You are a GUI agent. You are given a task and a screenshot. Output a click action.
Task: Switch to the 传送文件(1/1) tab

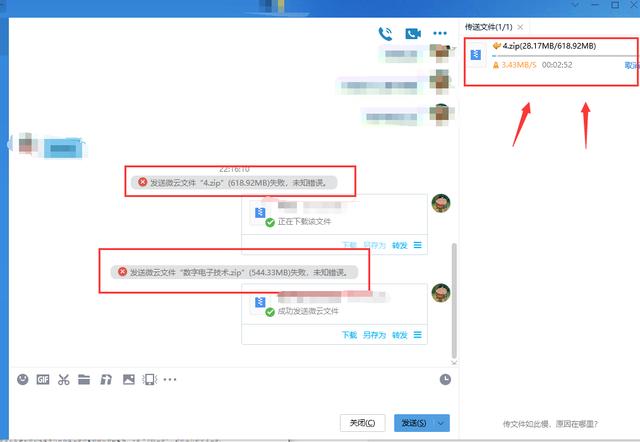pyautogui.click(x=489, y=27)
